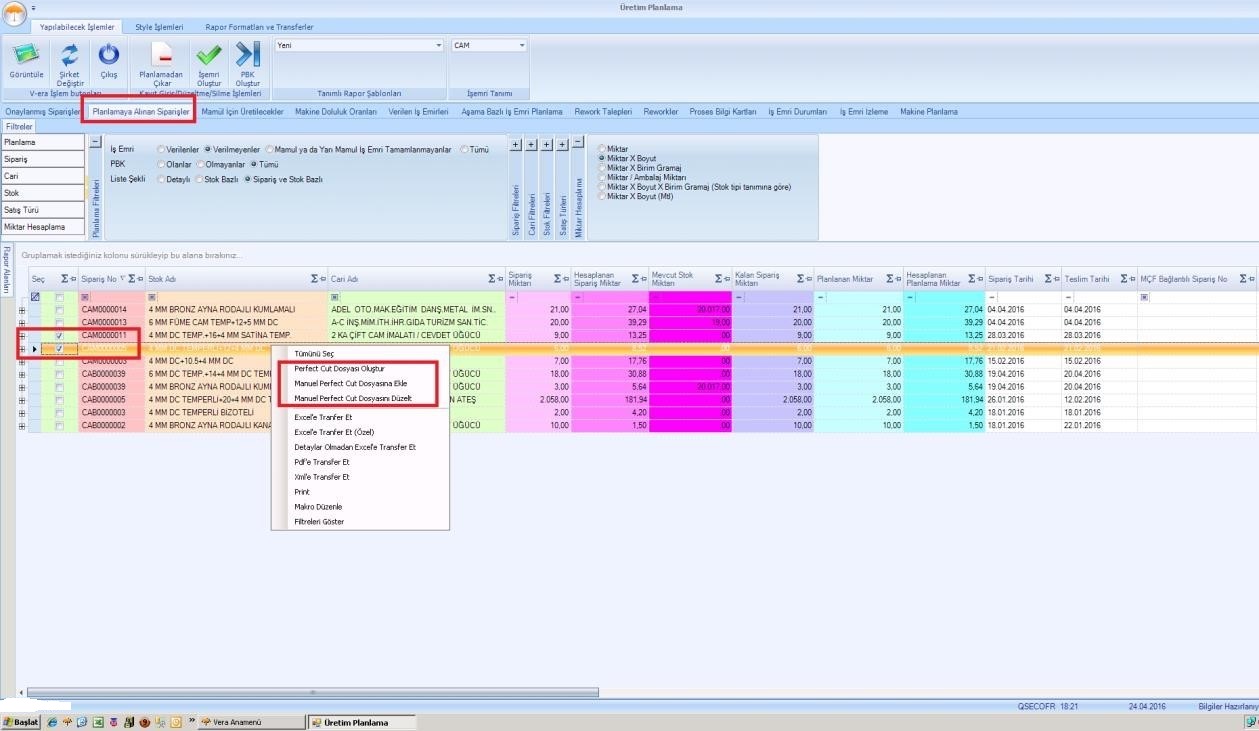The image size is (1259, 731).
Task: Tick the checkbox for order CAM0000013
Action: point(59,323)
